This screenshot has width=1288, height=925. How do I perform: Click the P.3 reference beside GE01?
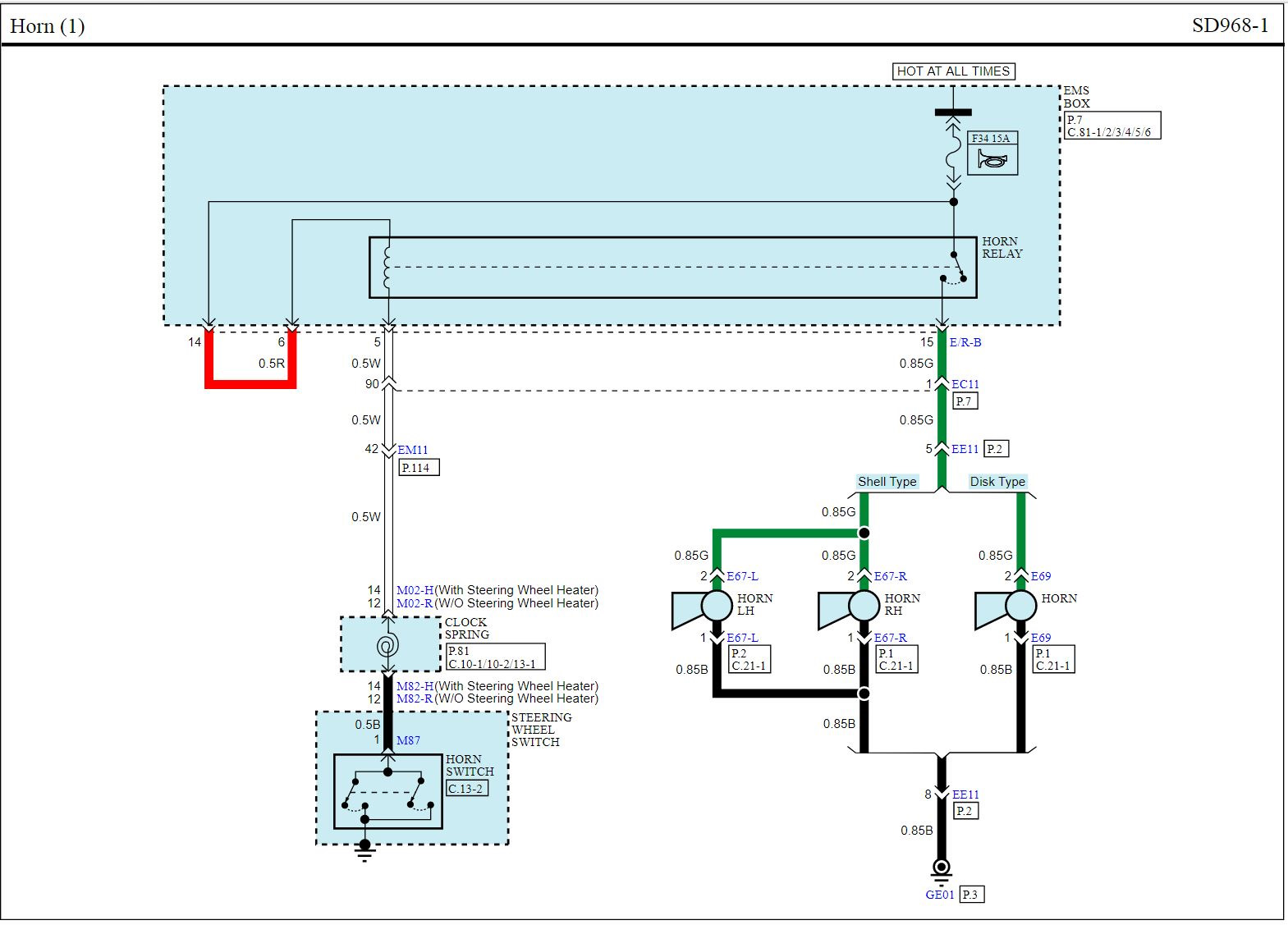[971, 895]
